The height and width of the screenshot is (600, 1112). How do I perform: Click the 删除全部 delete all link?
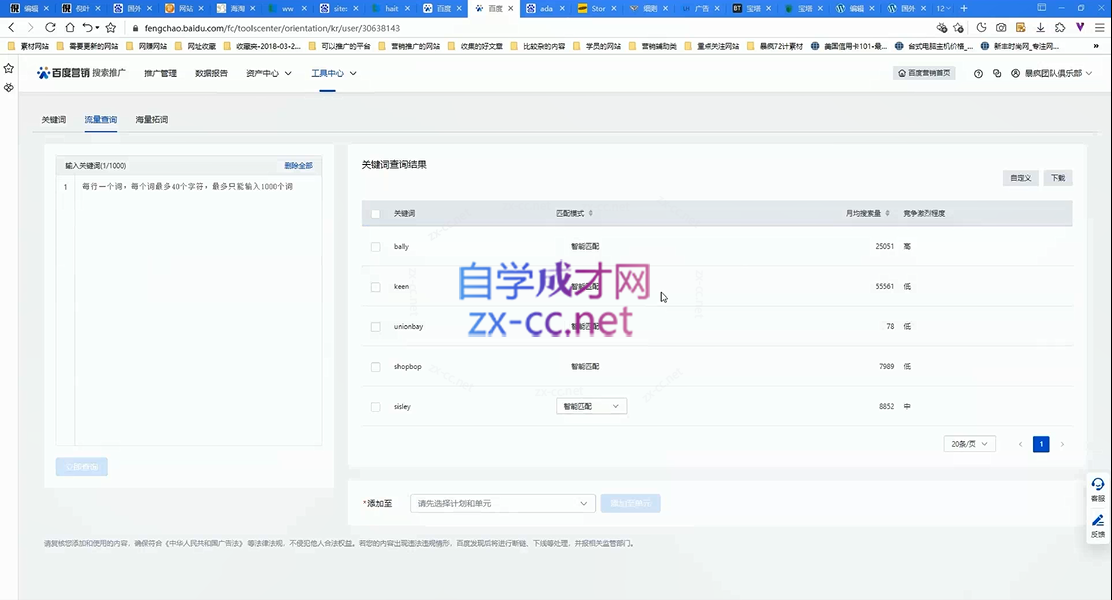(x=298, y=166)
